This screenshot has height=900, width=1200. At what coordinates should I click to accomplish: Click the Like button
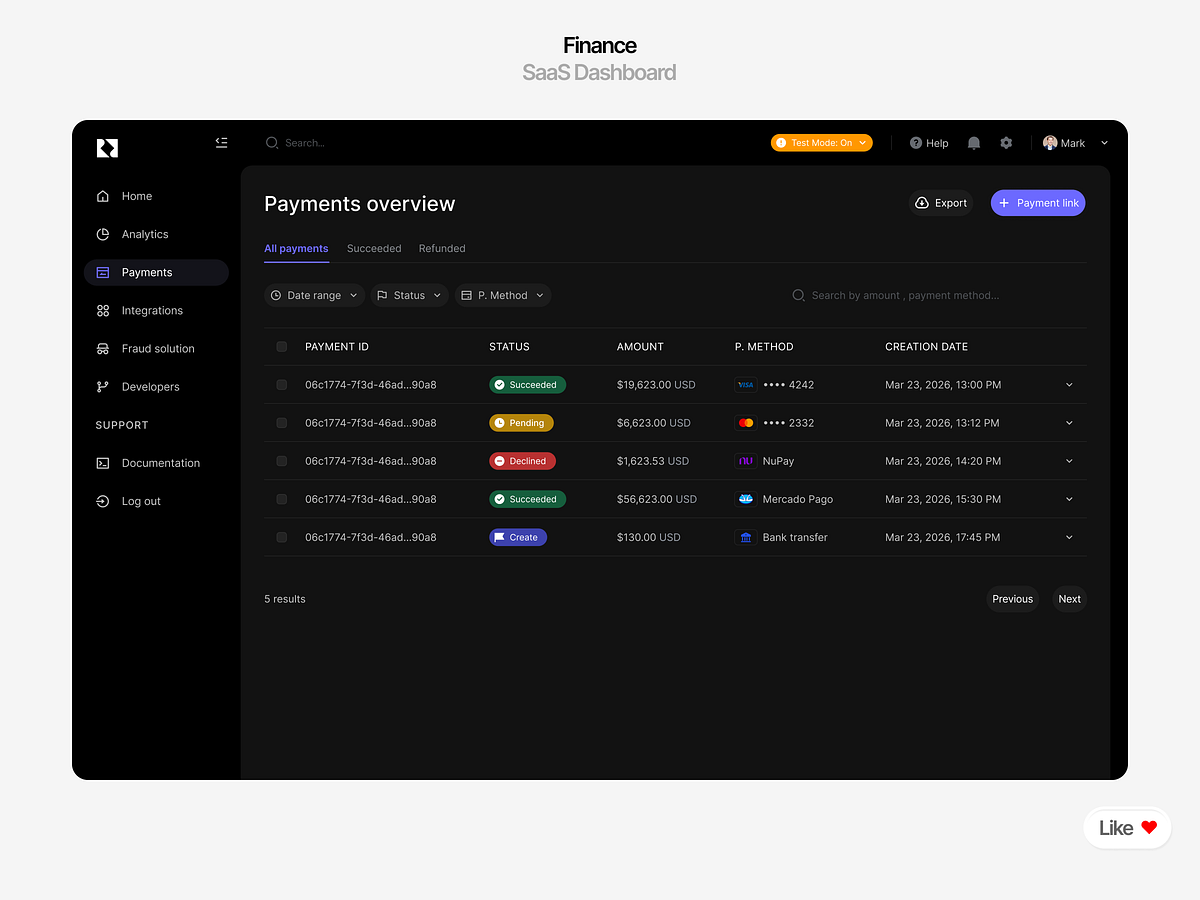coord(1128,828)
